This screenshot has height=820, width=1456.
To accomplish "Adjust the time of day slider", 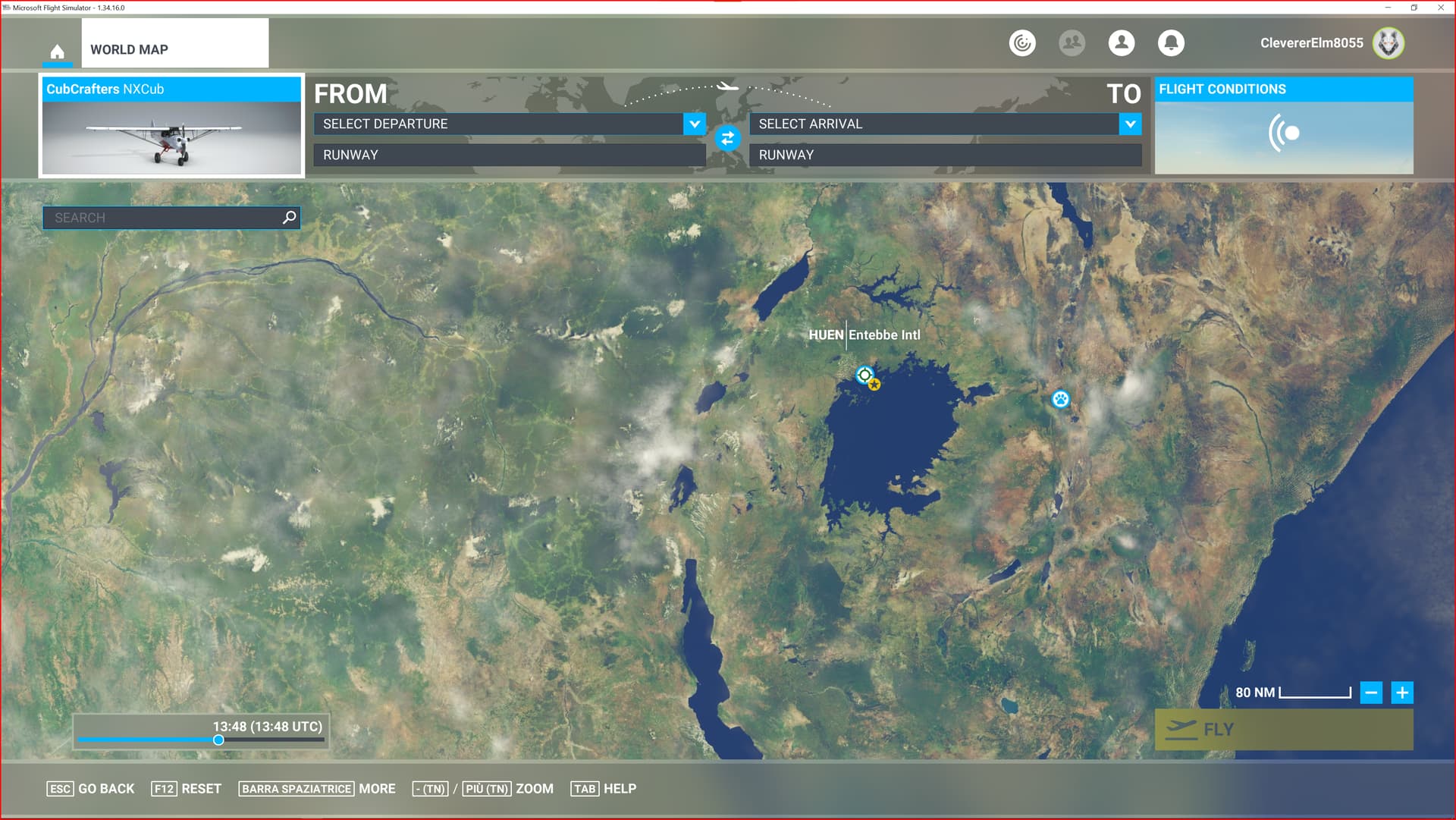I will point(219,740).
